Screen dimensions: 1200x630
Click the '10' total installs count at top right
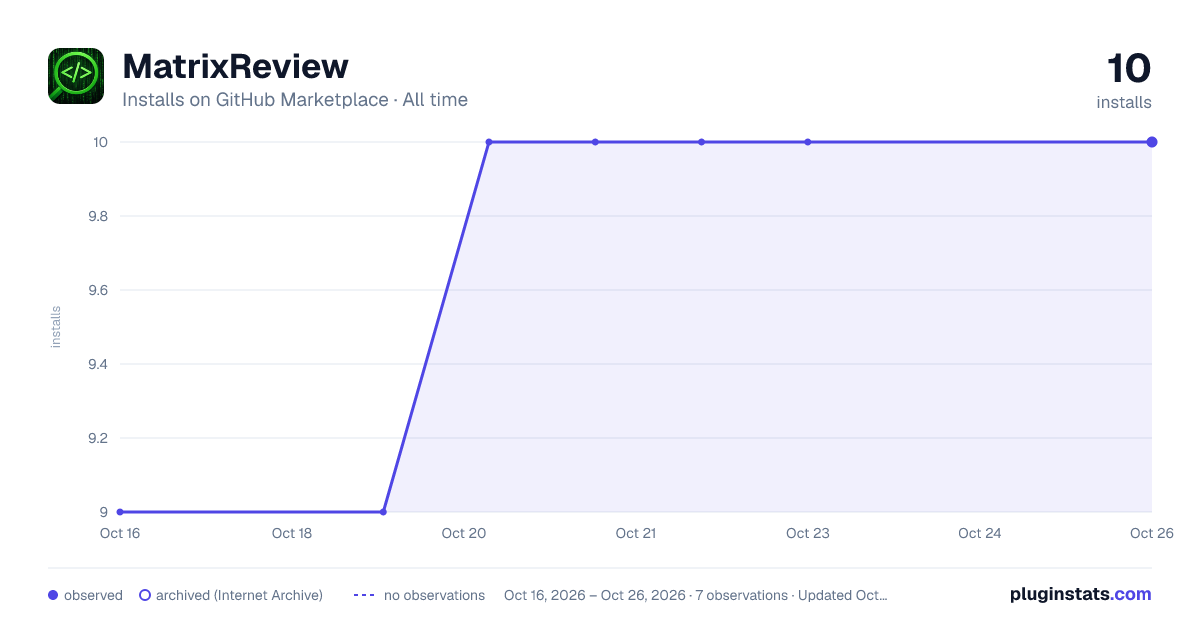tap(1129, 69)
